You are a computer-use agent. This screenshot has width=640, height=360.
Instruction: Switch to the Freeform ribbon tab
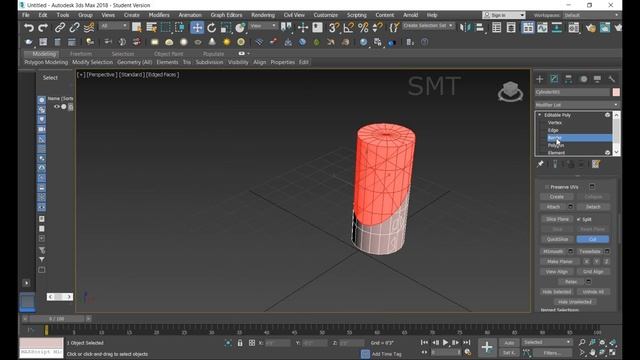pos(81,54)
